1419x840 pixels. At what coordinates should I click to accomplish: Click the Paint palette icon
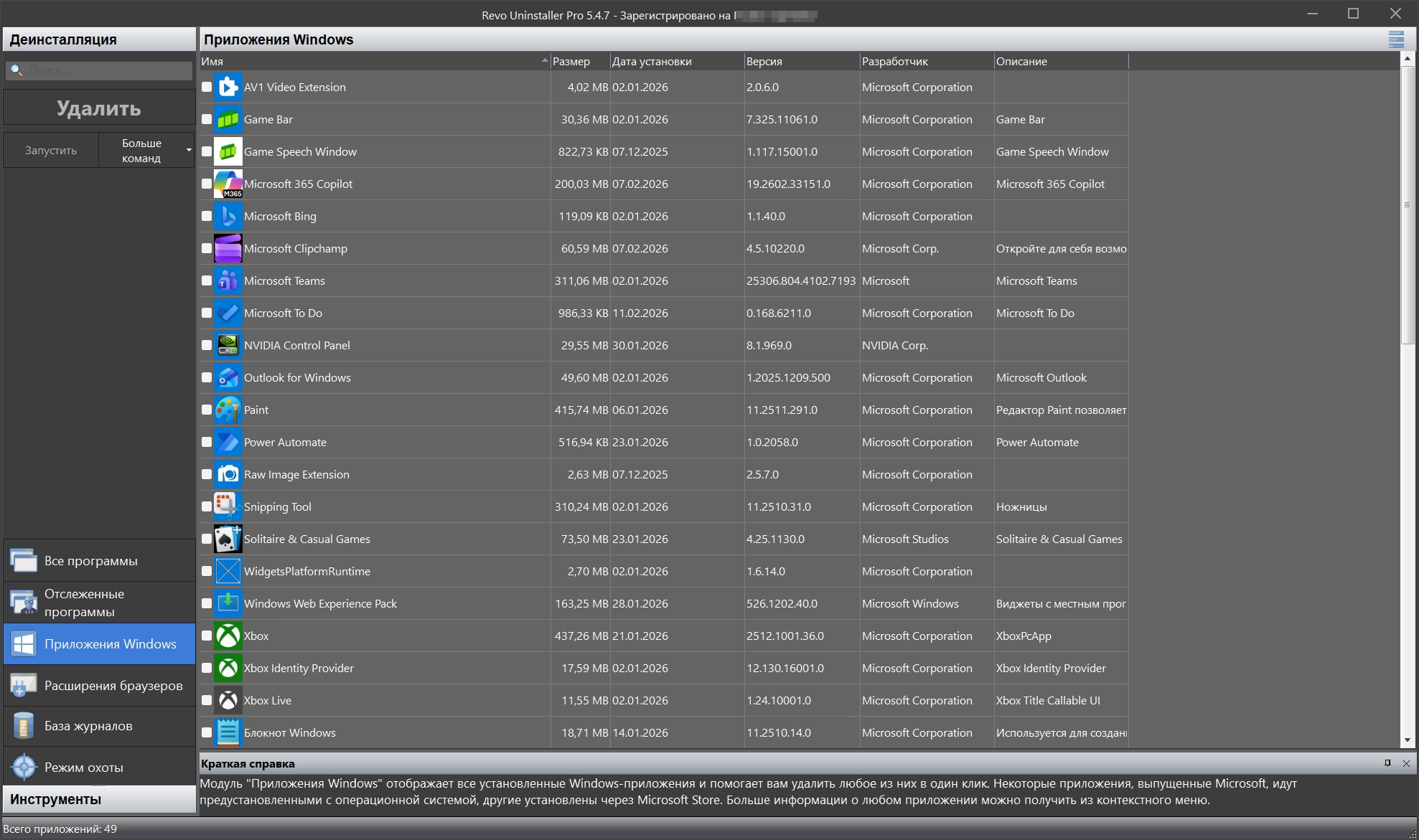228,410
